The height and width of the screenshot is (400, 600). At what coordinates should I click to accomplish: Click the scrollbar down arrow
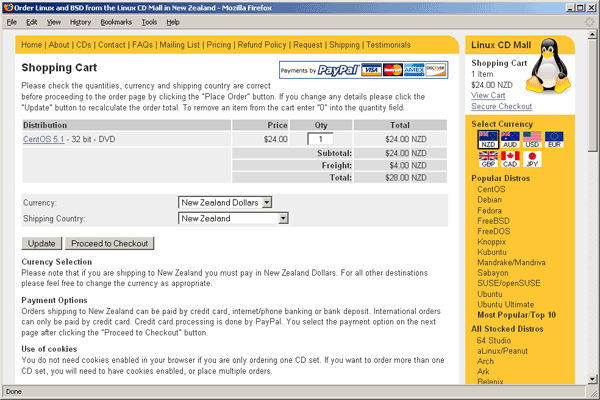tap(592, 379)
